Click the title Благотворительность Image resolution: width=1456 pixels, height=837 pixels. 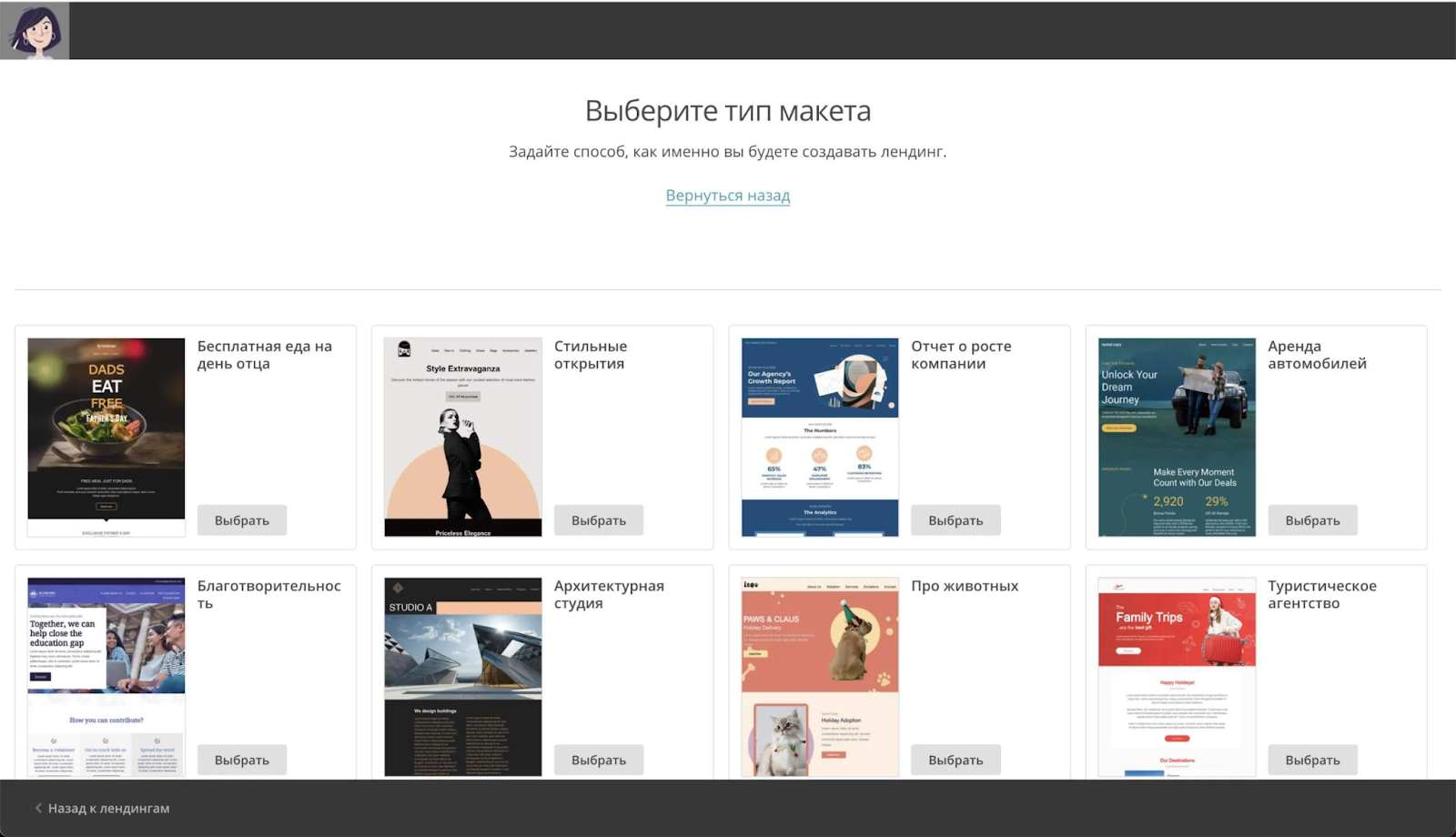tap(269, 594)
